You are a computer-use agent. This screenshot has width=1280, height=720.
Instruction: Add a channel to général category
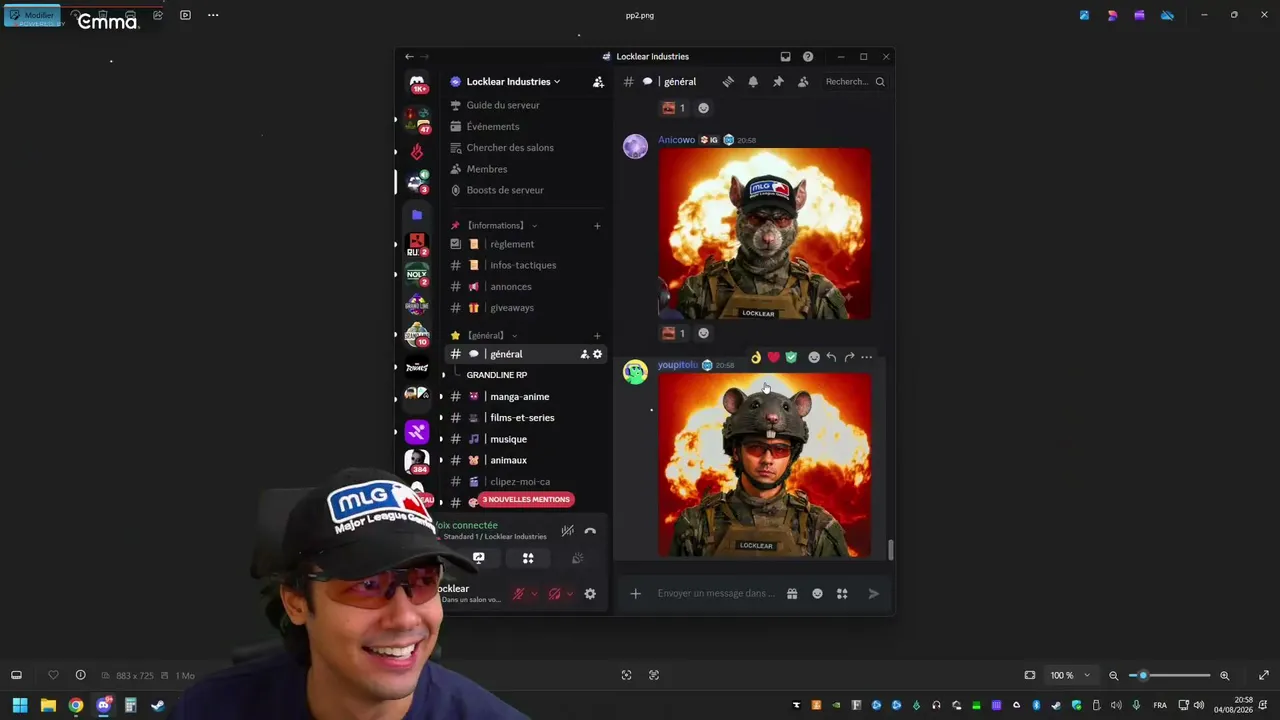coord(597,336)
